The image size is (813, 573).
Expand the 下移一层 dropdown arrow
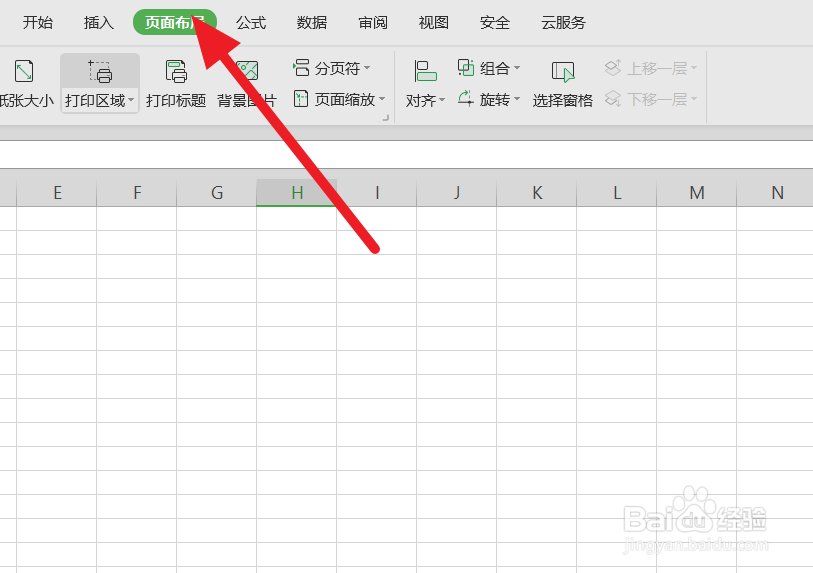pyautogui.click(x=694, y=99)
